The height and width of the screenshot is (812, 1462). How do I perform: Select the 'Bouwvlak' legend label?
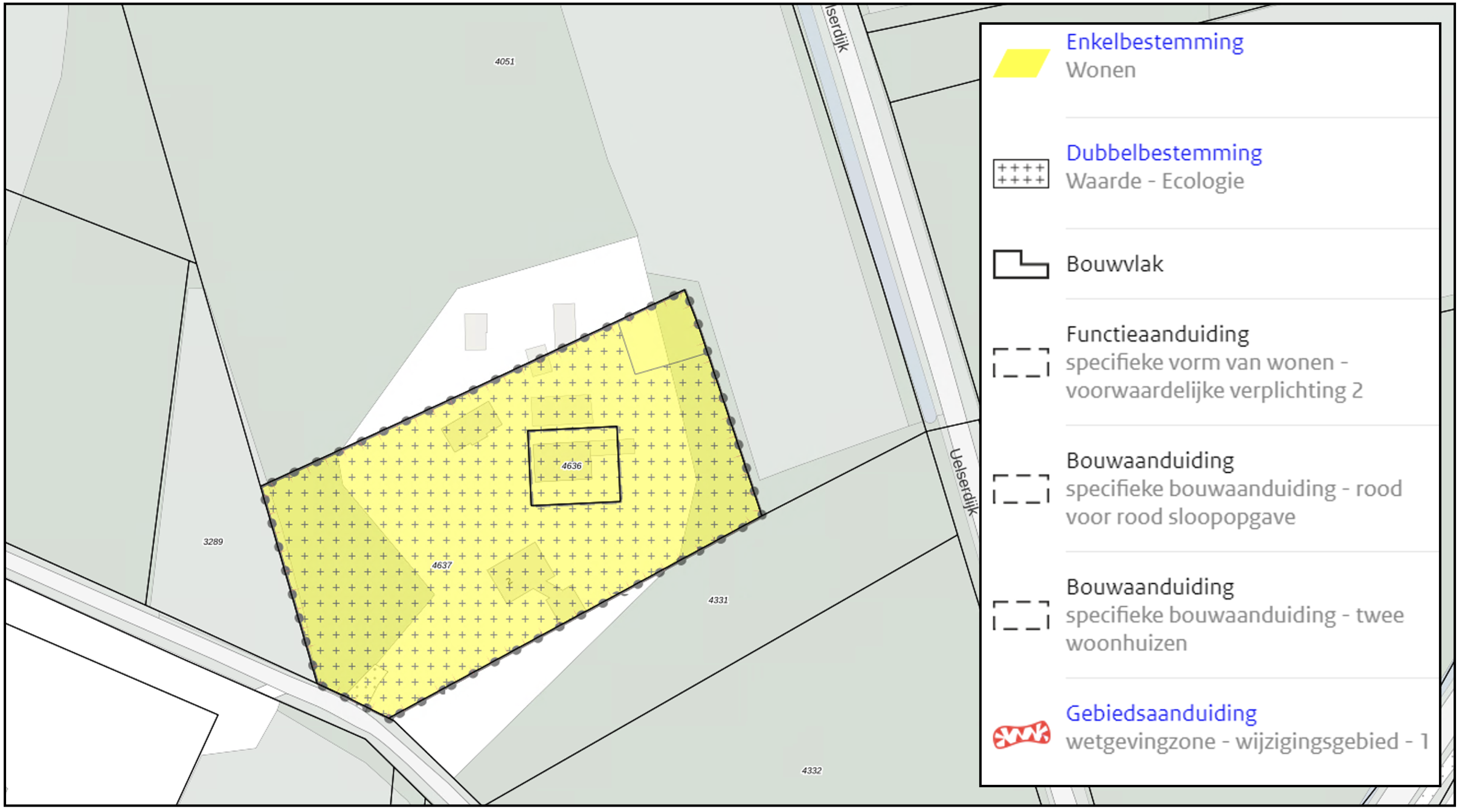[x=1115, y=264]
